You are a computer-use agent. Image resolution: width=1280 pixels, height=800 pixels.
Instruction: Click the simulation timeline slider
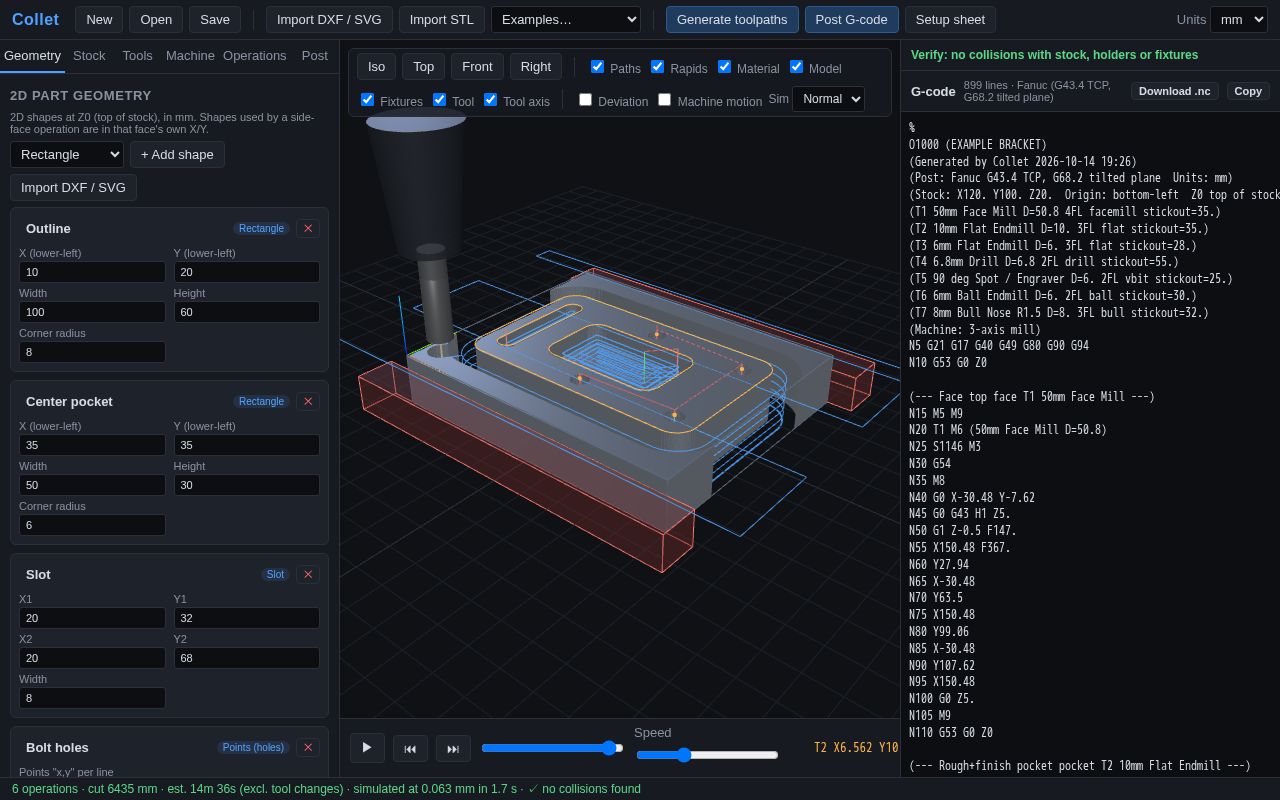tap(552, 748)
